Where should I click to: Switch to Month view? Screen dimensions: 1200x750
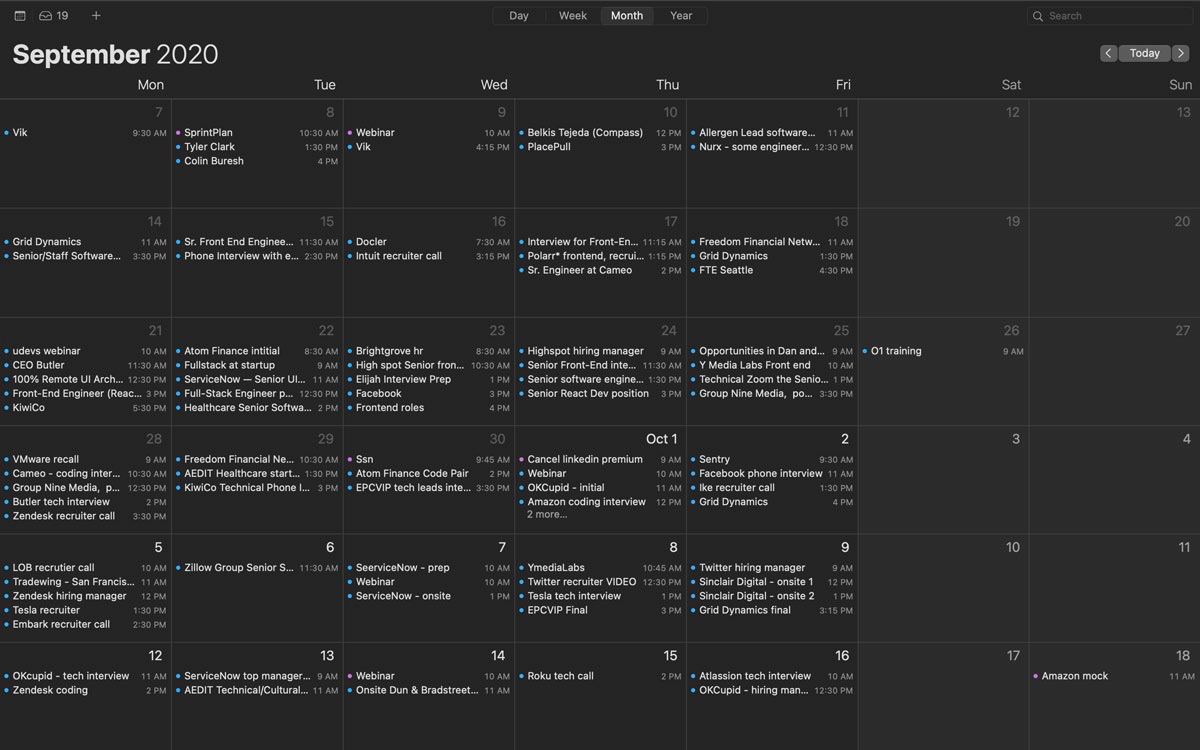627,16
